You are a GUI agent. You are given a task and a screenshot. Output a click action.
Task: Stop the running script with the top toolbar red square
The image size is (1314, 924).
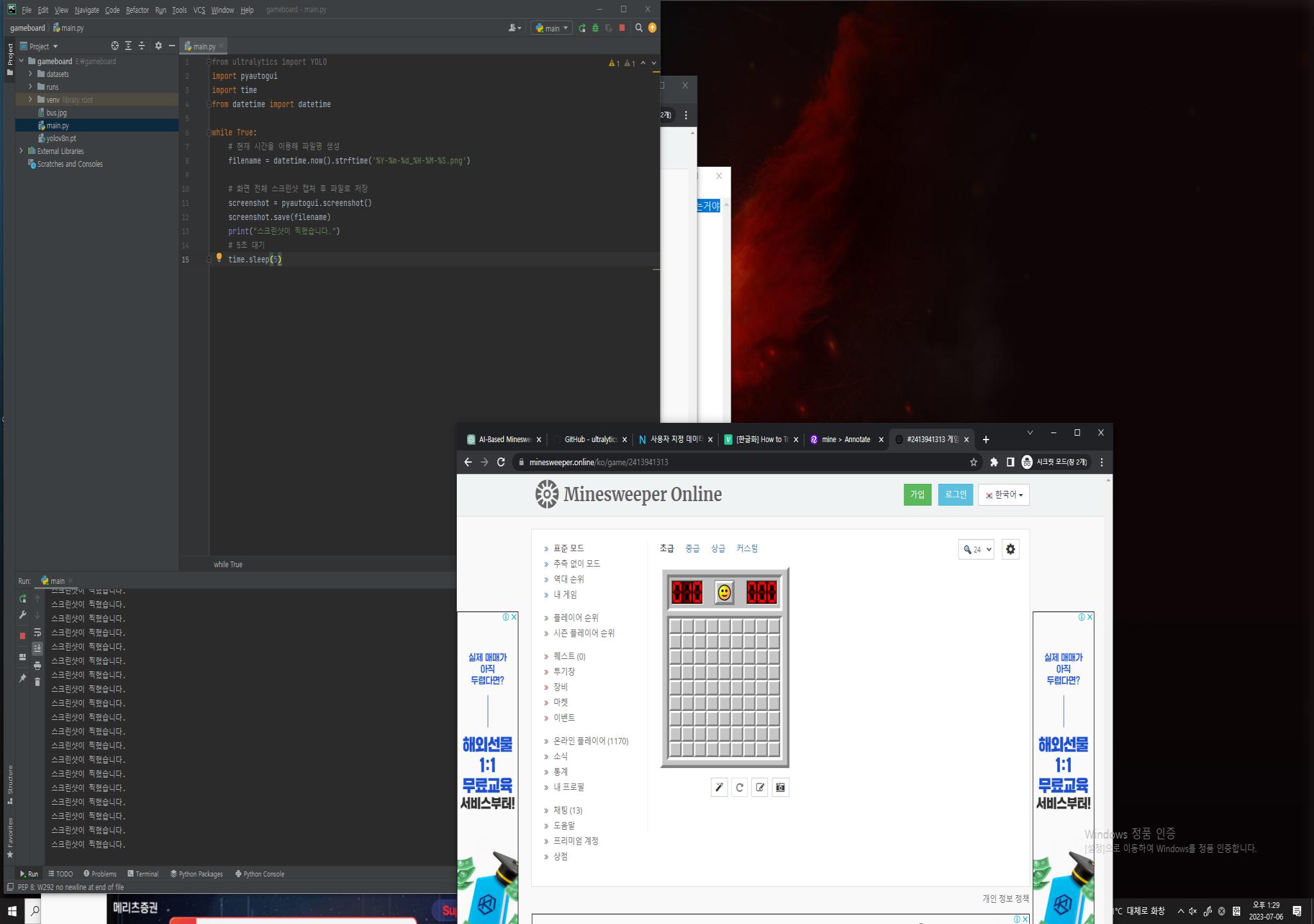click(x=622, y=28)
